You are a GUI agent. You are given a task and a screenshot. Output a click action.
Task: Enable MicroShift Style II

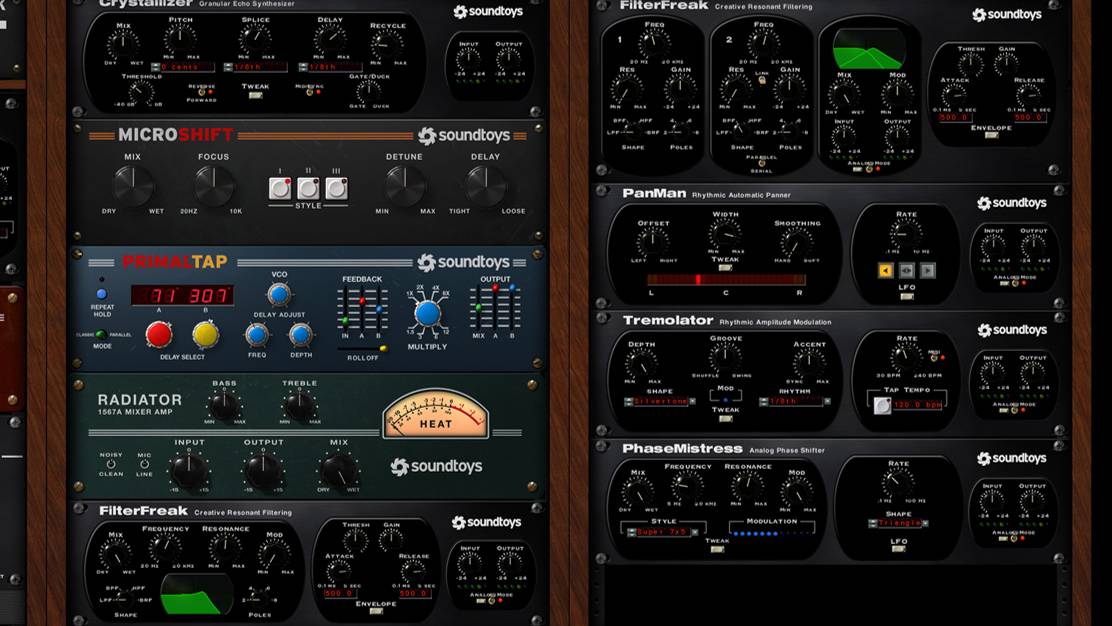point(308,188)
